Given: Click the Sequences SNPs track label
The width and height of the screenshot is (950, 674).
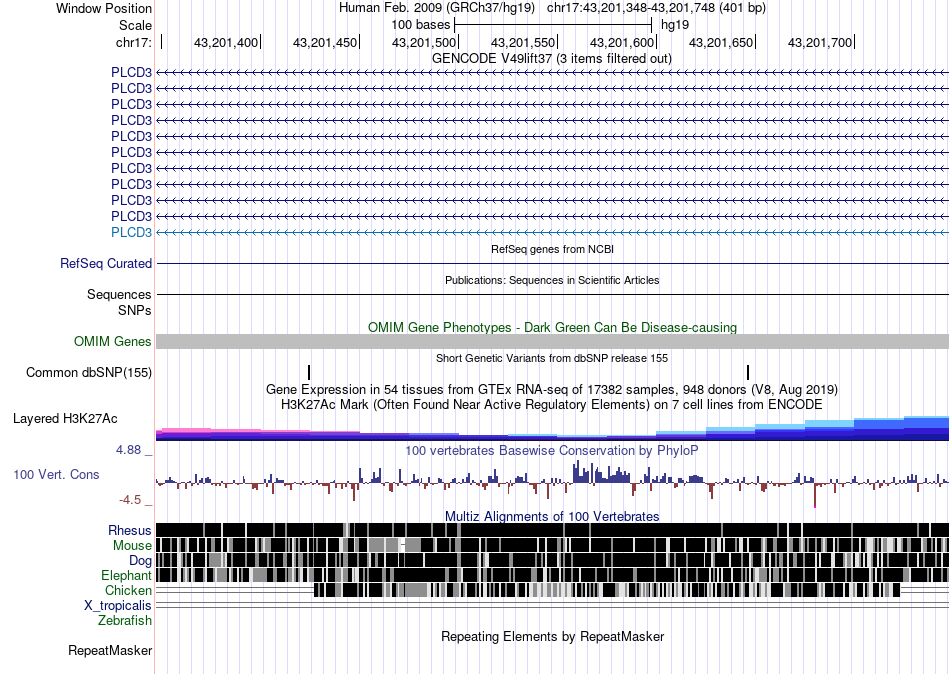Looking at the screenshot, I should tap(119, 302).
